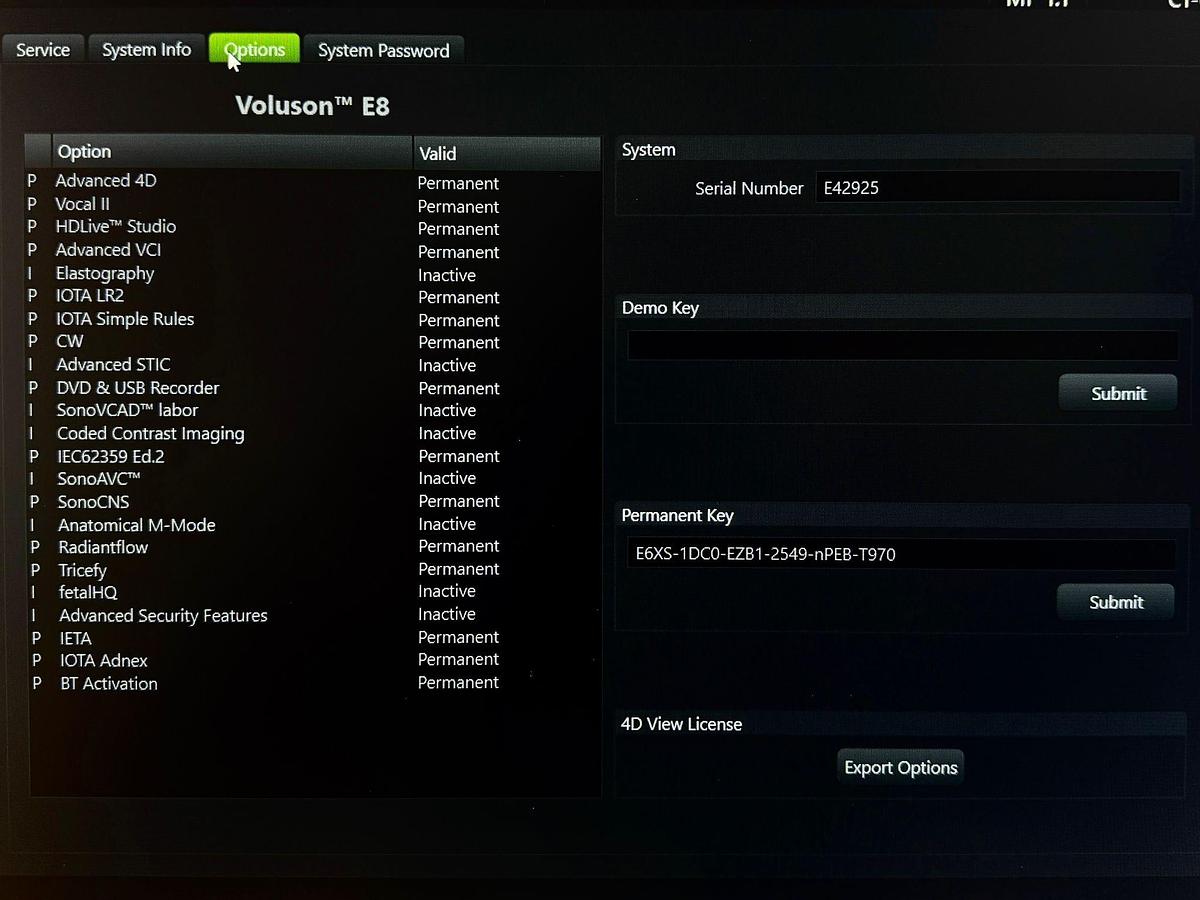Image resolution: width=1200 pixels, height=900 pixels.
Task: Select the Options tab
Action: tap(254, 50)
